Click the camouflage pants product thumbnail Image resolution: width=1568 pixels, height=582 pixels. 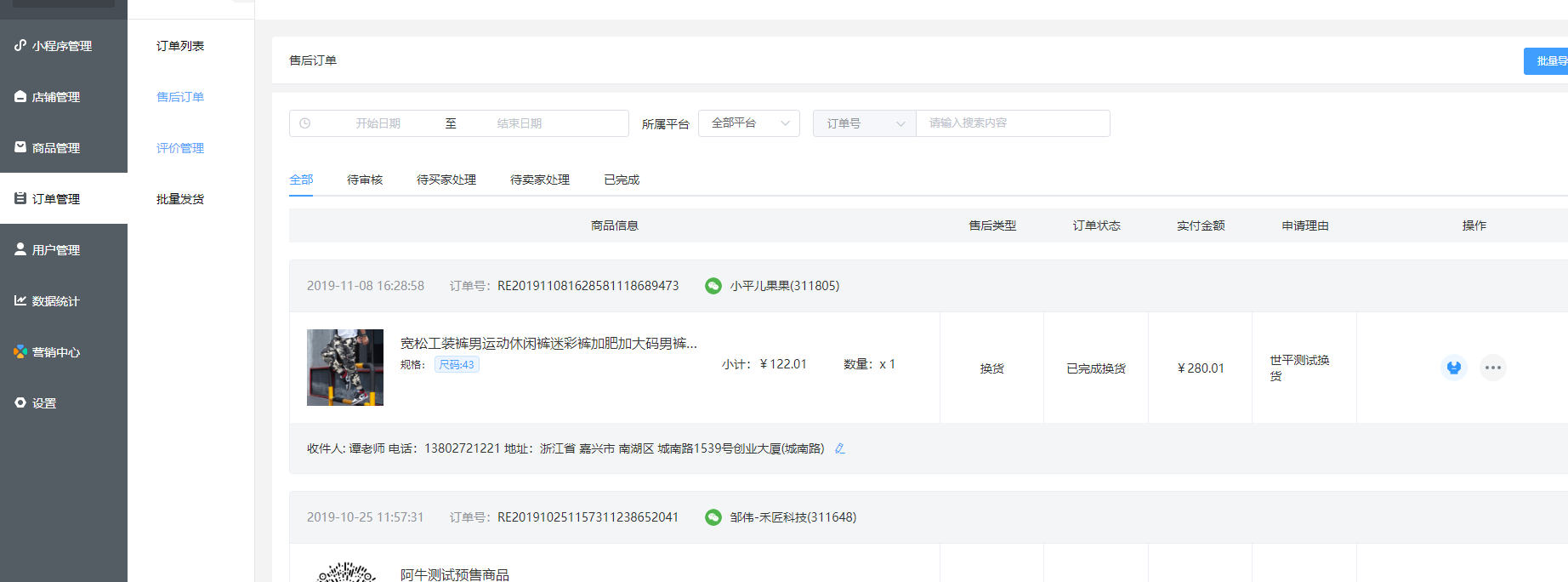[345, 368]
